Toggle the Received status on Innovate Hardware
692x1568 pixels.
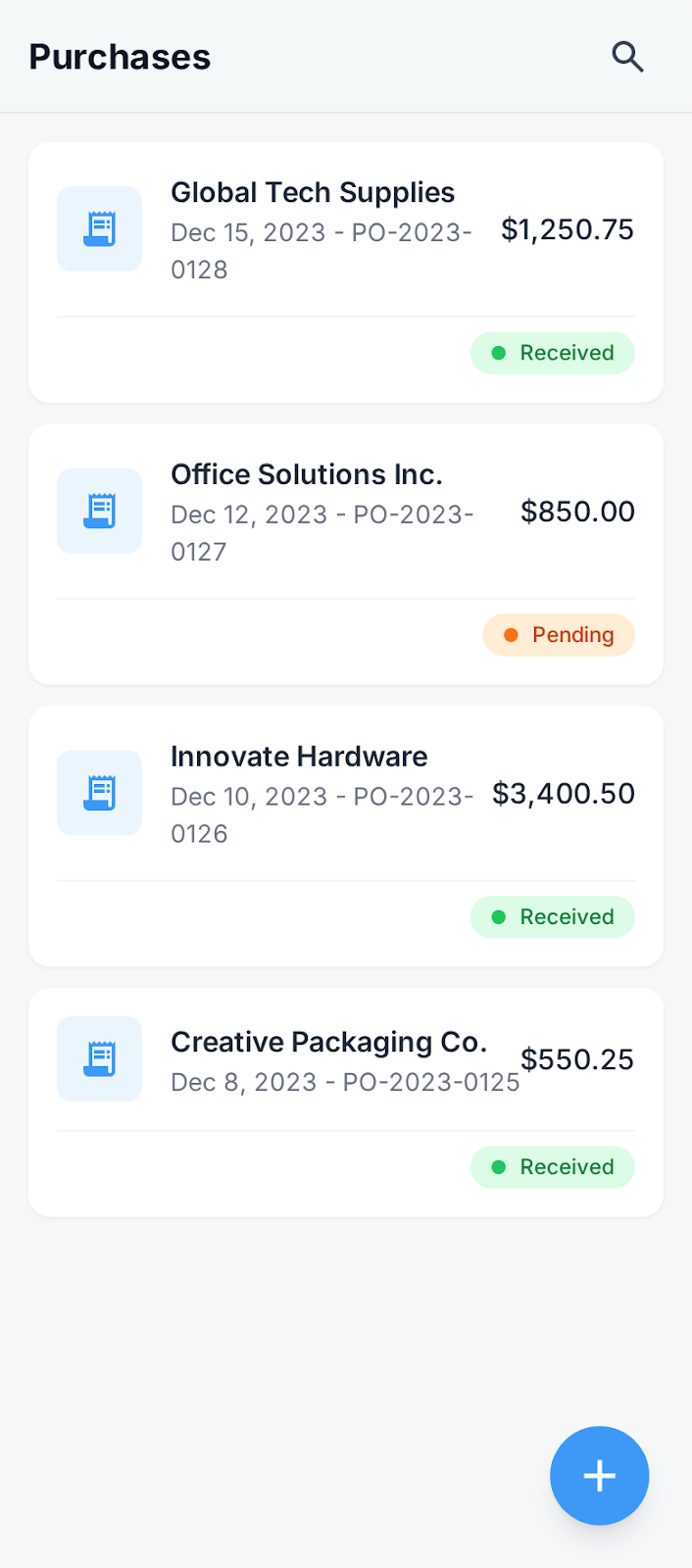(553, 916)
